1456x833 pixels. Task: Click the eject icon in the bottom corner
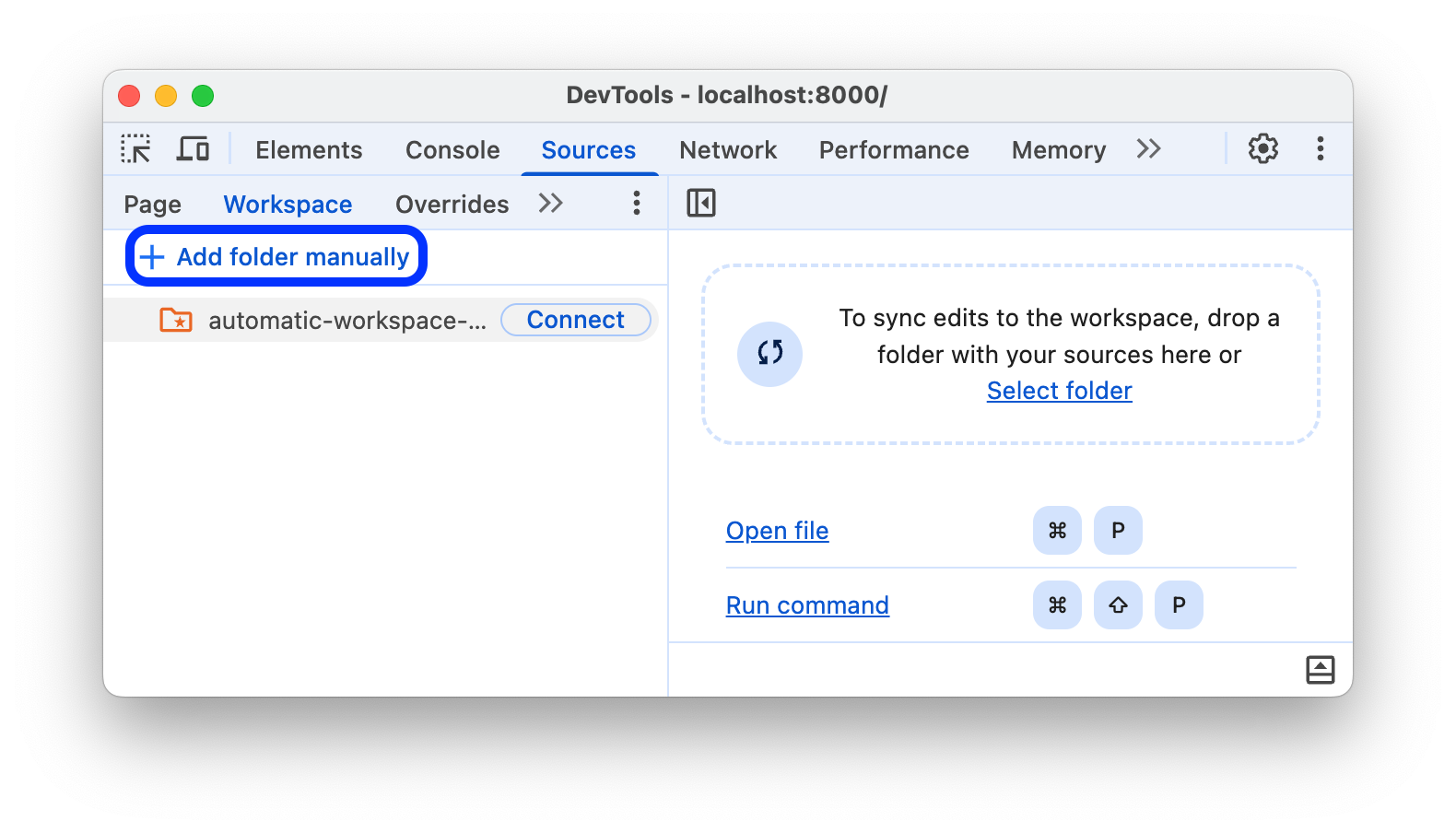[1321, 670]
